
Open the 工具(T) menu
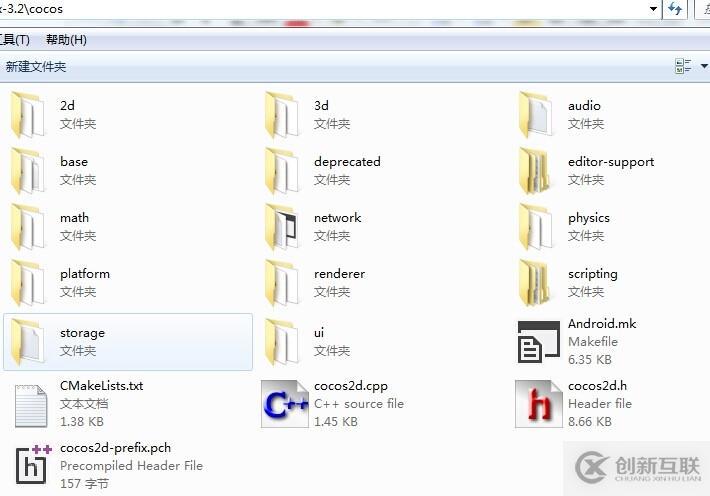pos(14,40)
